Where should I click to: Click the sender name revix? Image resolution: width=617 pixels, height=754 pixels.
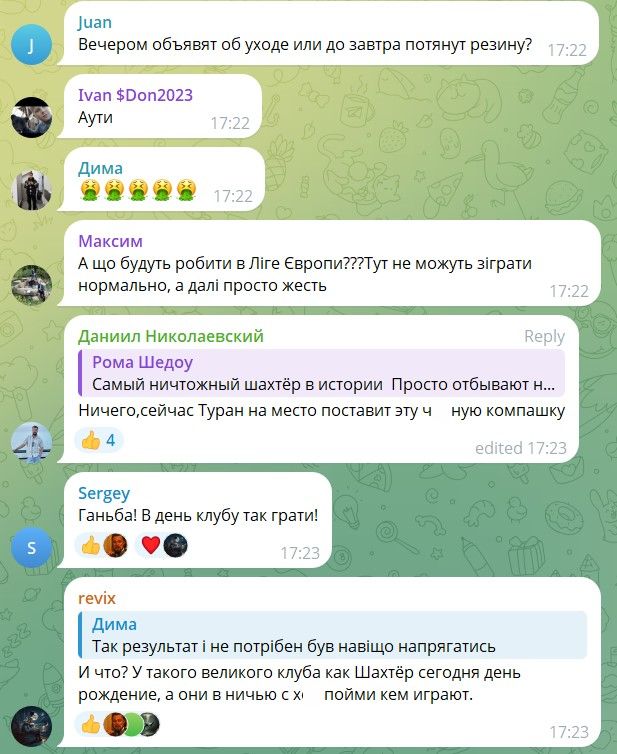pos(97,598)
